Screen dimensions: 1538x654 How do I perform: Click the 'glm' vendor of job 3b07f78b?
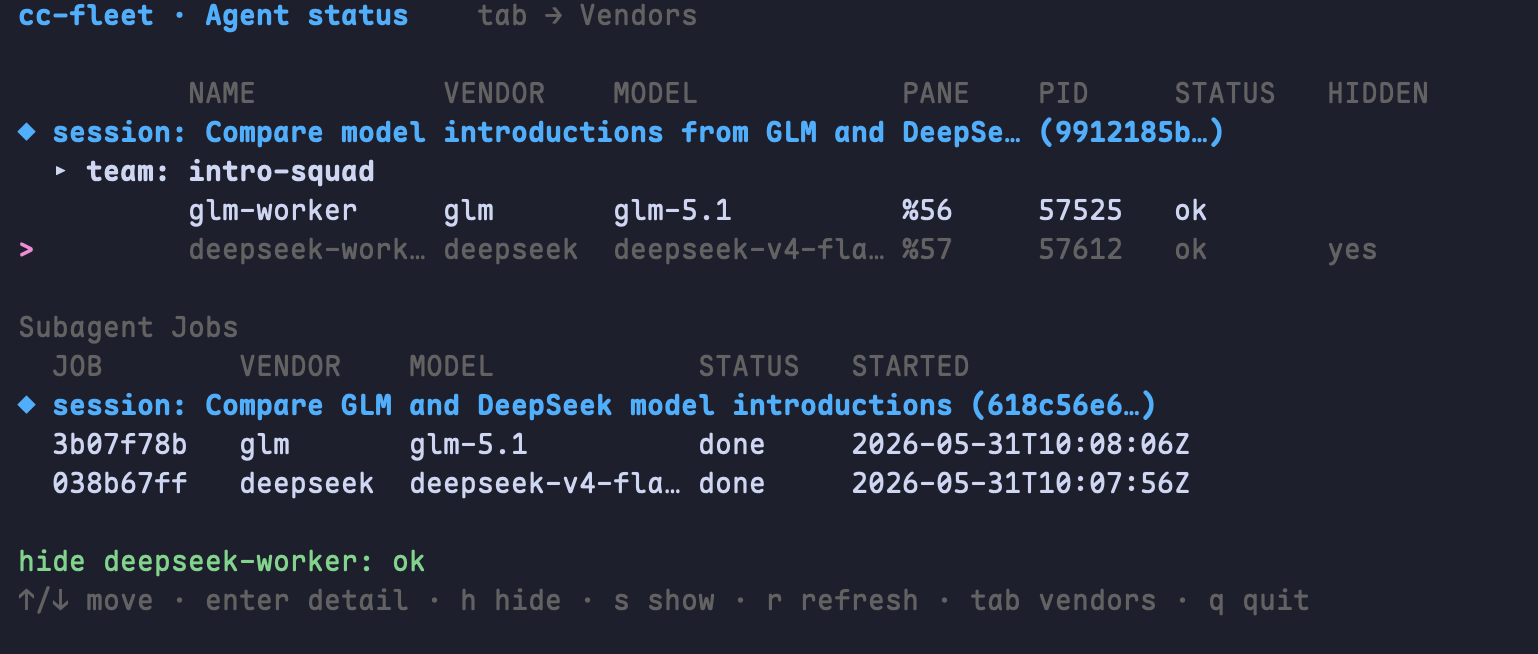pyautogui.click(x=265, y=444)
